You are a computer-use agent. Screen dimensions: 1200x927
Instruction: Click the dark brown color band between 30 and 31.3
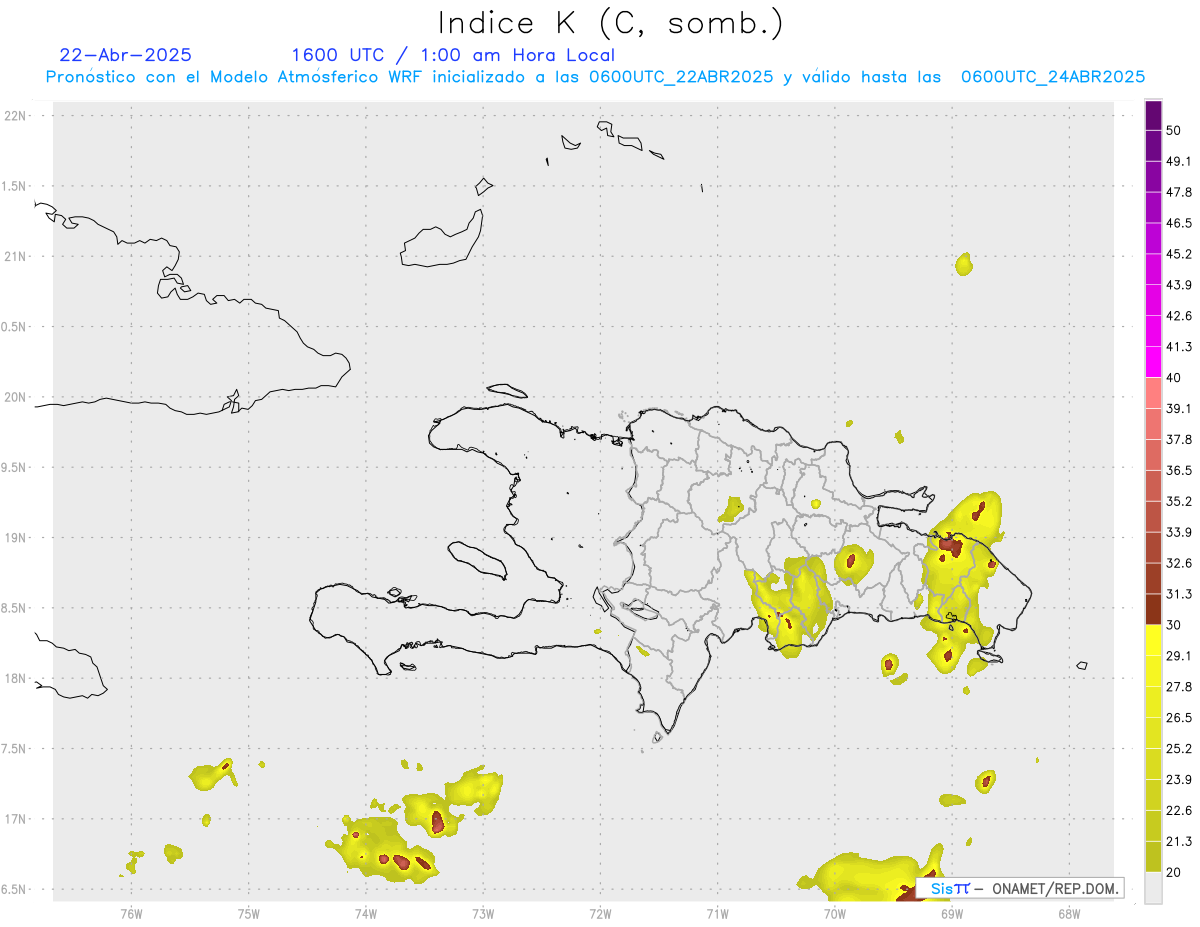[1153, 609]
